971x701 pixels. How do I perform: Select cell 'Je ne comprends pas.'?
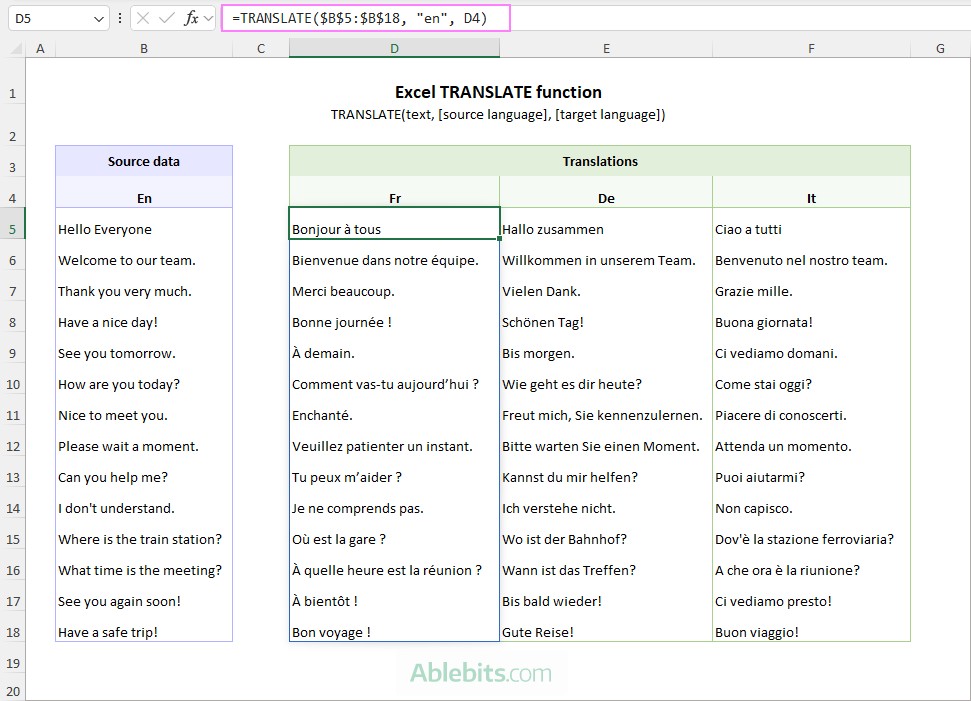pyautogui.click(x=394, y=502)
